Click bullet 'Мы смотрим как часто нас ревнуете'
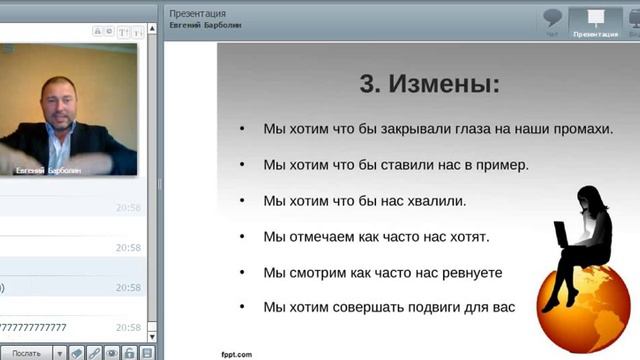Screen dimensions: 640x360 (x=383, y=273)
